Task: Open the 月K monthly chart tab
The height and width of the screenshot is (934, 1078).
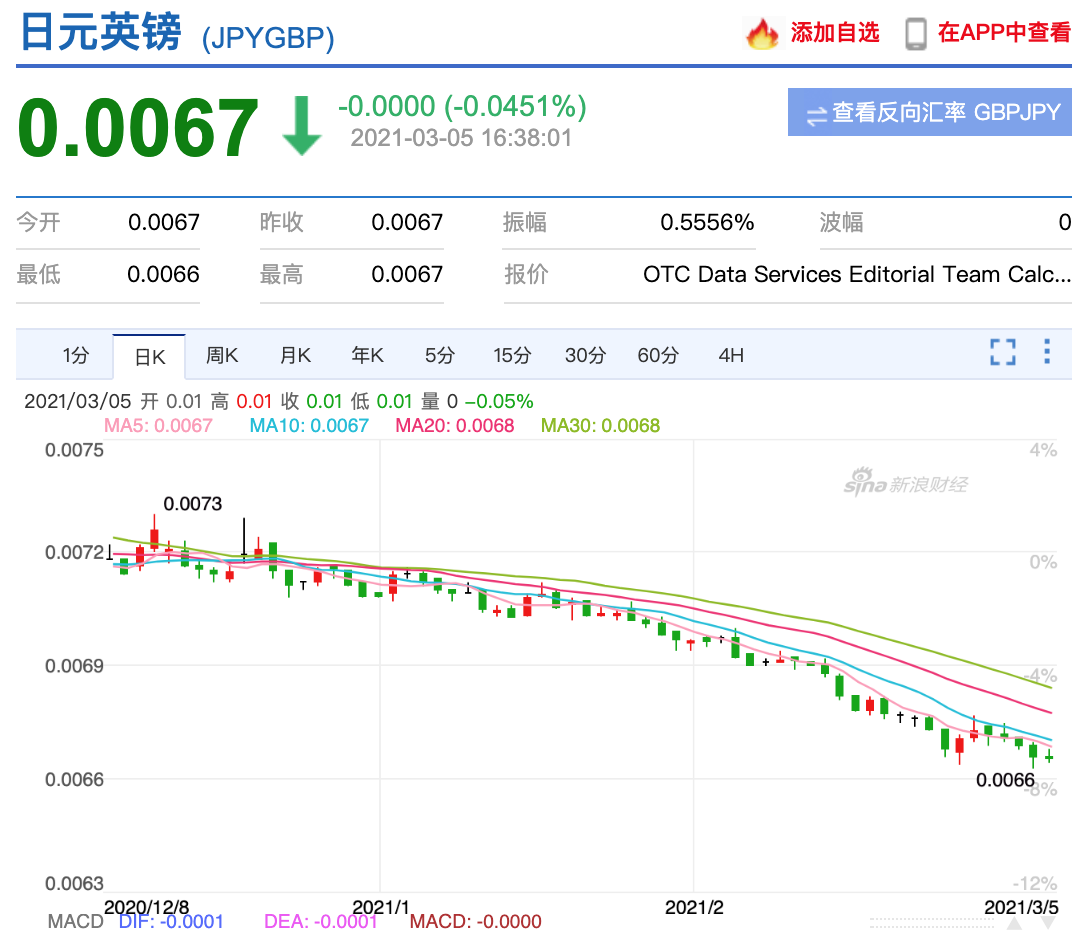Action: pyautogui.click(x=295, y=355)
